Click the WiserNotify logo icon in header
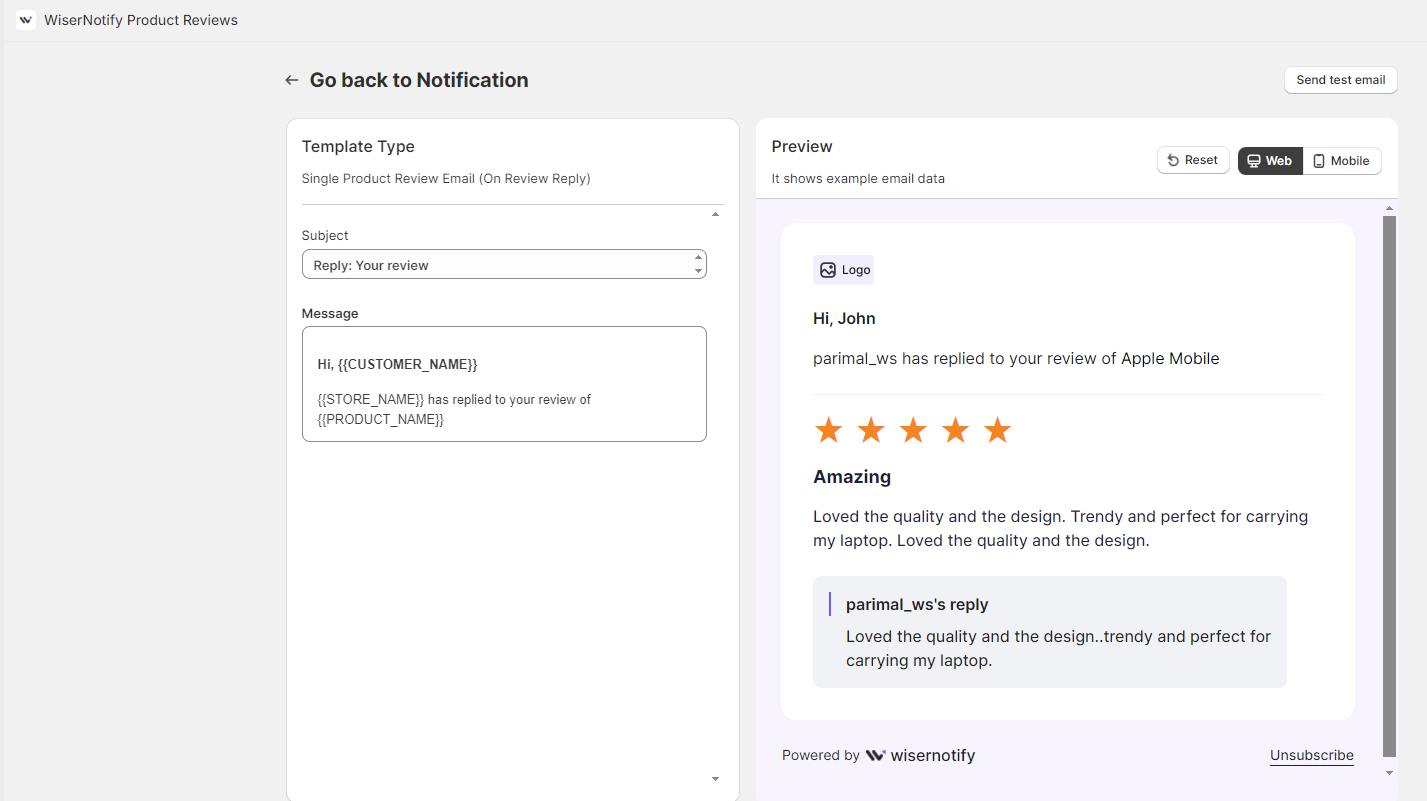Viewport: 1427px width, 801px height. 26,20
